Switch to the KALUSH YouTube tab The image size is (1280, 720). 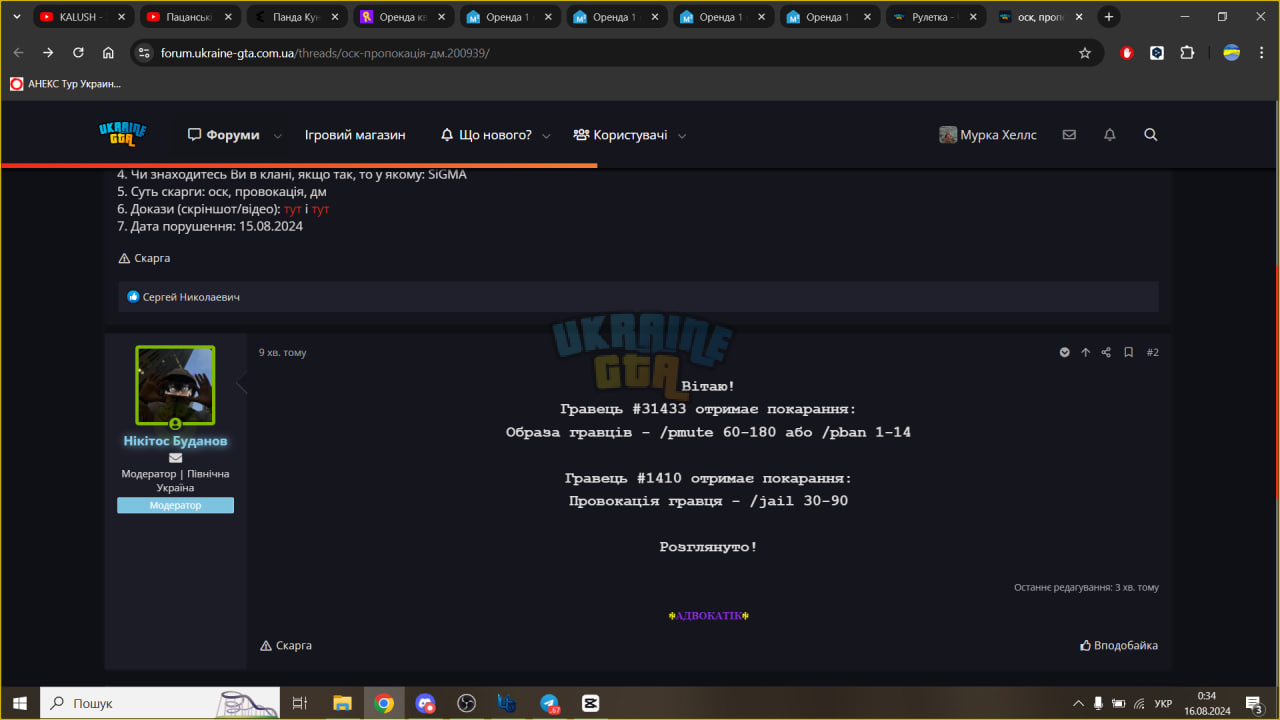(83, 17)
